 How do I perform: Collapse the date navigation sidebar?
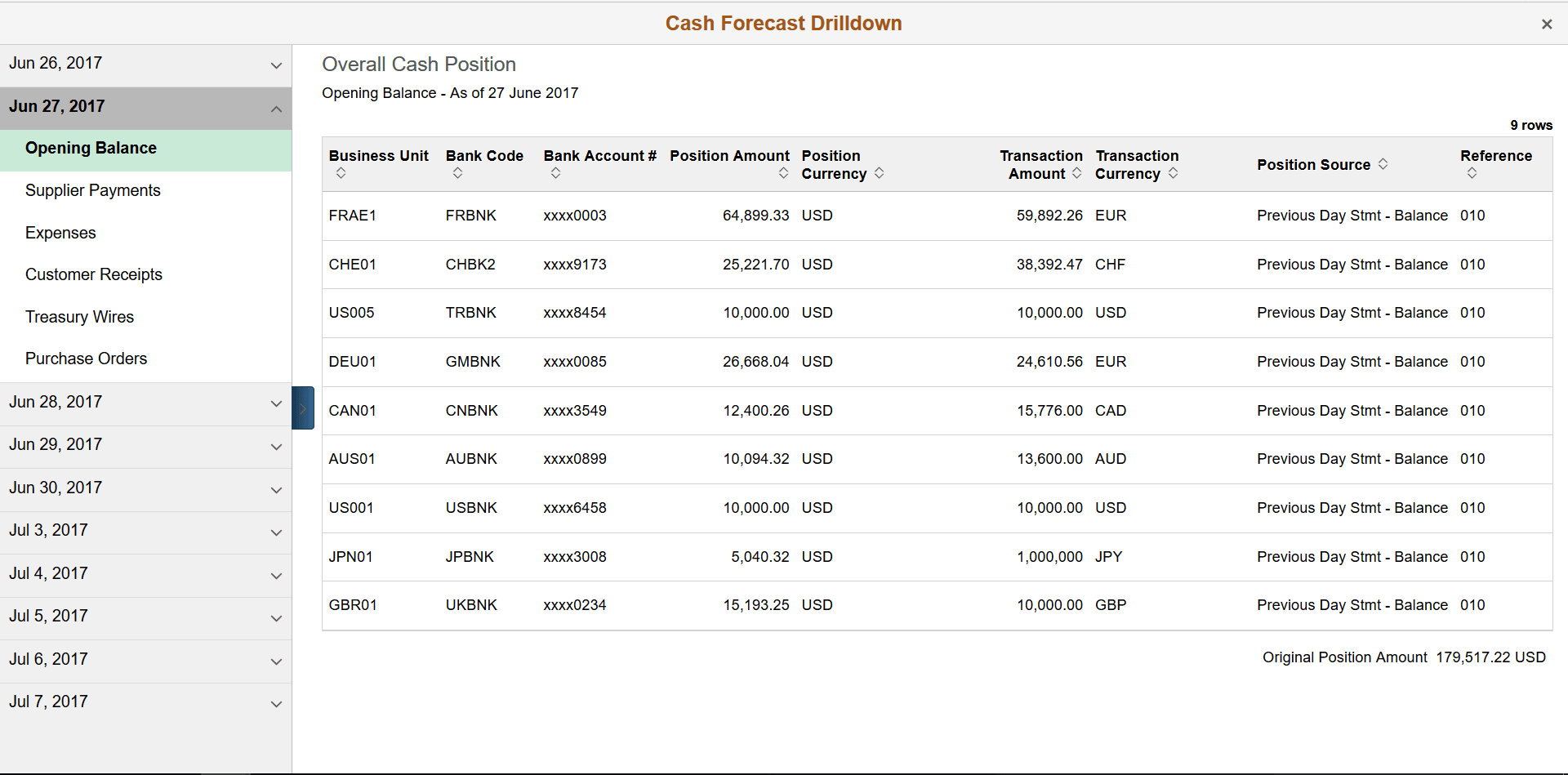coord(302,408)
